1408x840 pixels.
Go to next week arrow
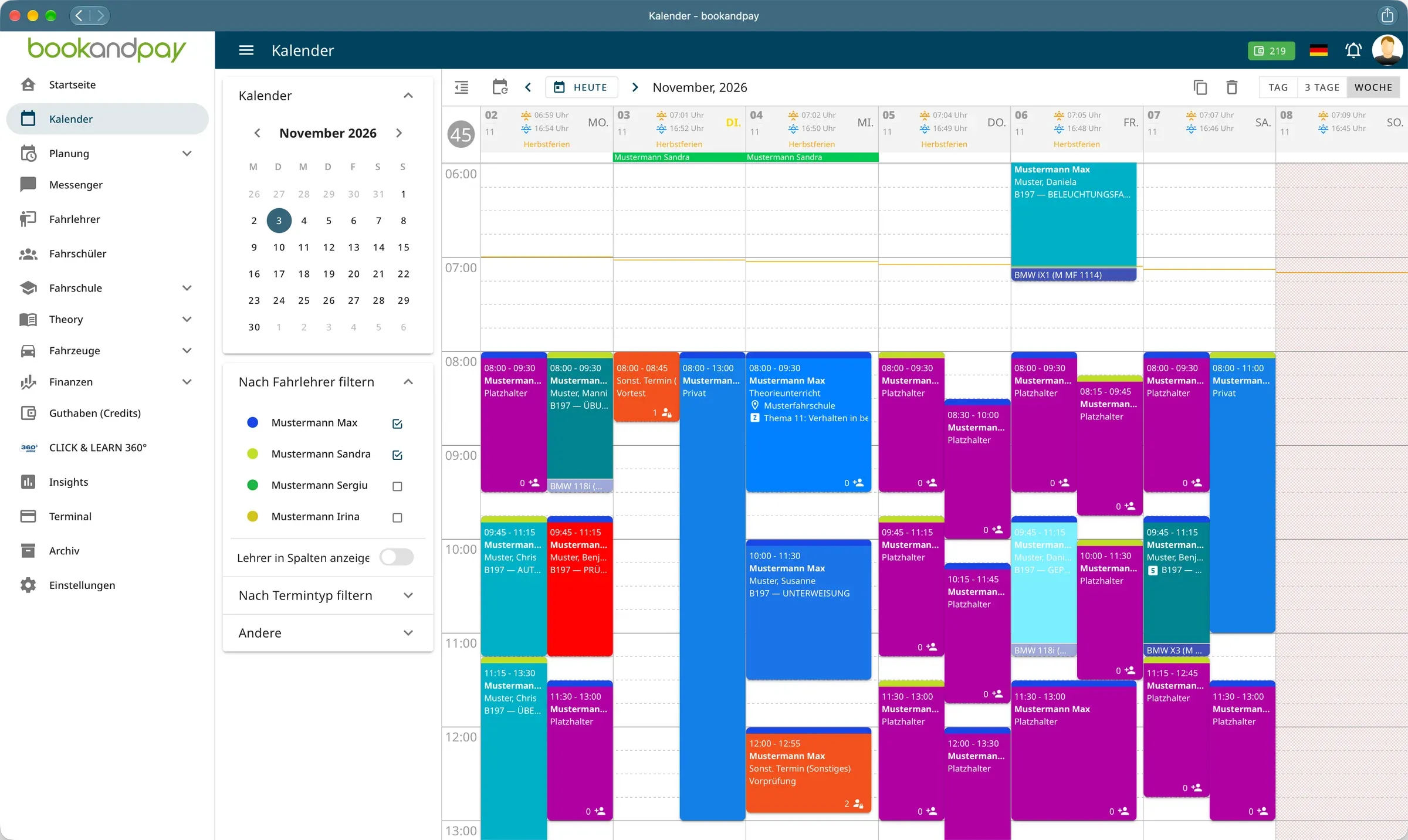pos(635,87)
